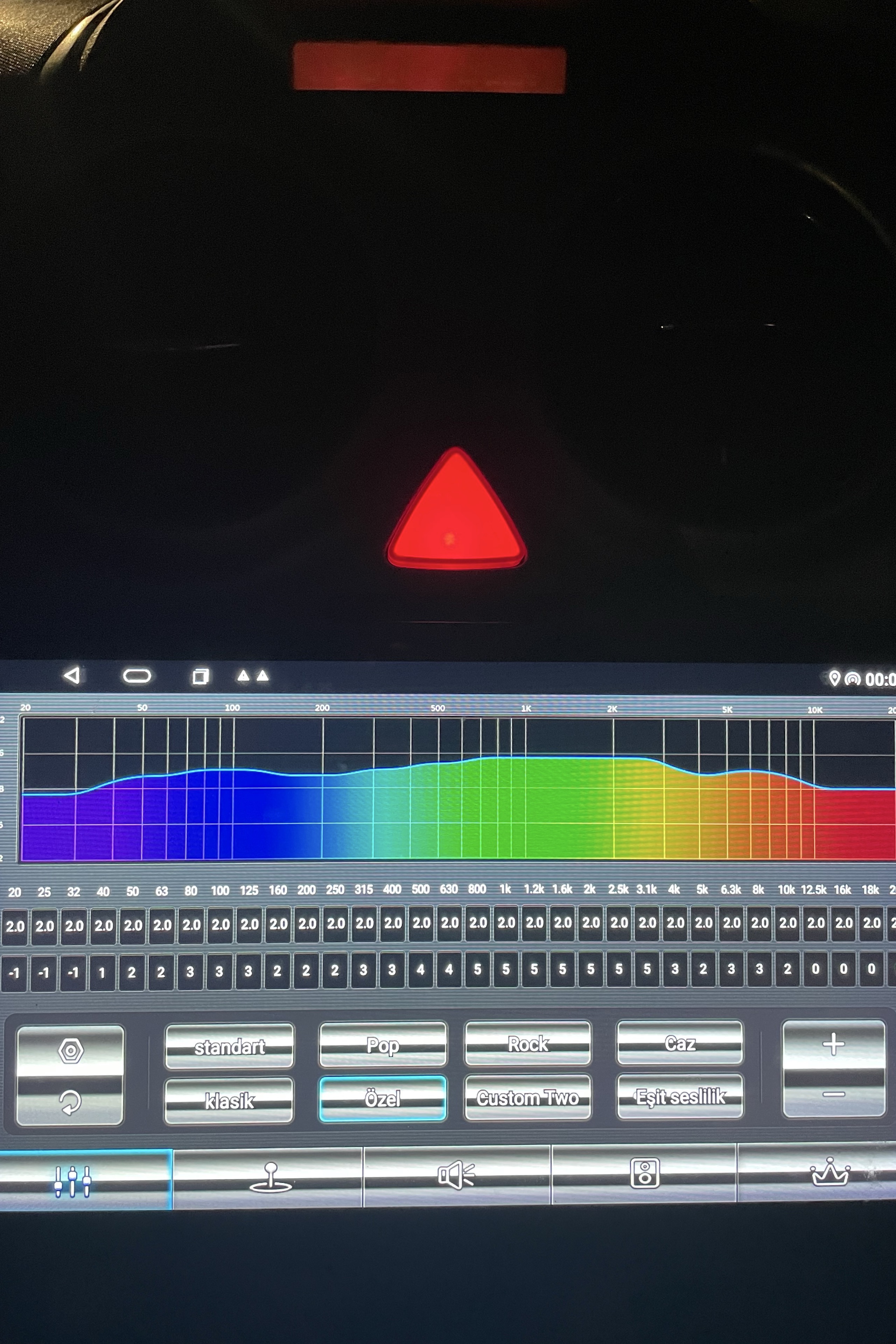Tap the hotspot status icon

pyautogui.click(x=852, y=679)
